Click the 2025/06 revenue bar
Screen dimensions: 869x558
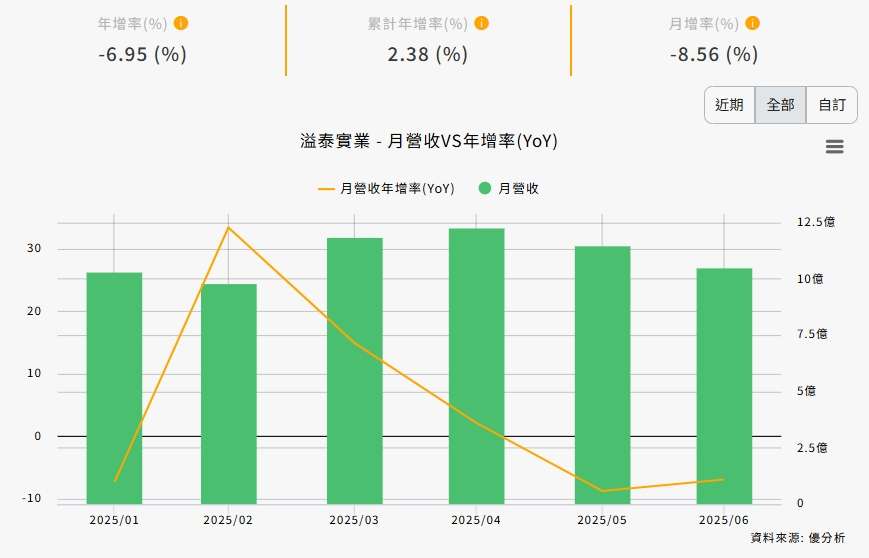coord(724,386)
